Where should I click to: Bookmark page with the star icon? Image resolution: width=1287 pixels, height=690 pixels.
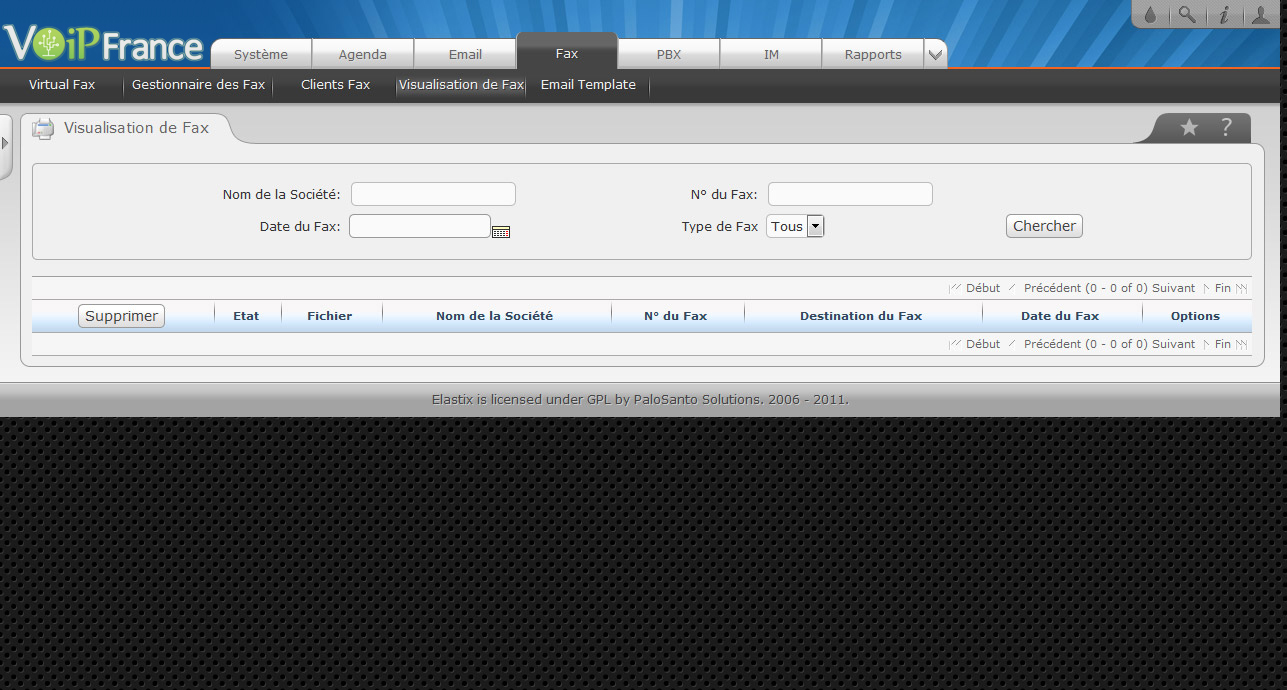point(1189,128)
